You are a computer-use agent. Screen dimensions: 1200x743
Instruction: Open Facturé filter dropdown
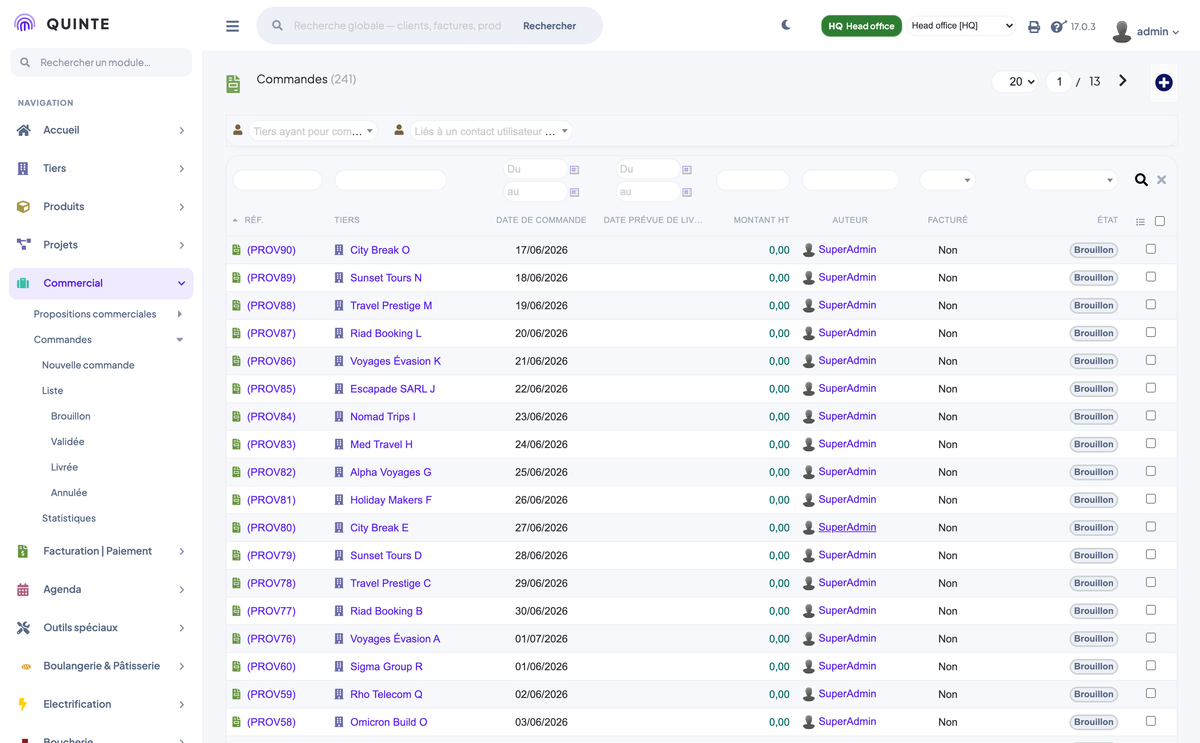946,180
